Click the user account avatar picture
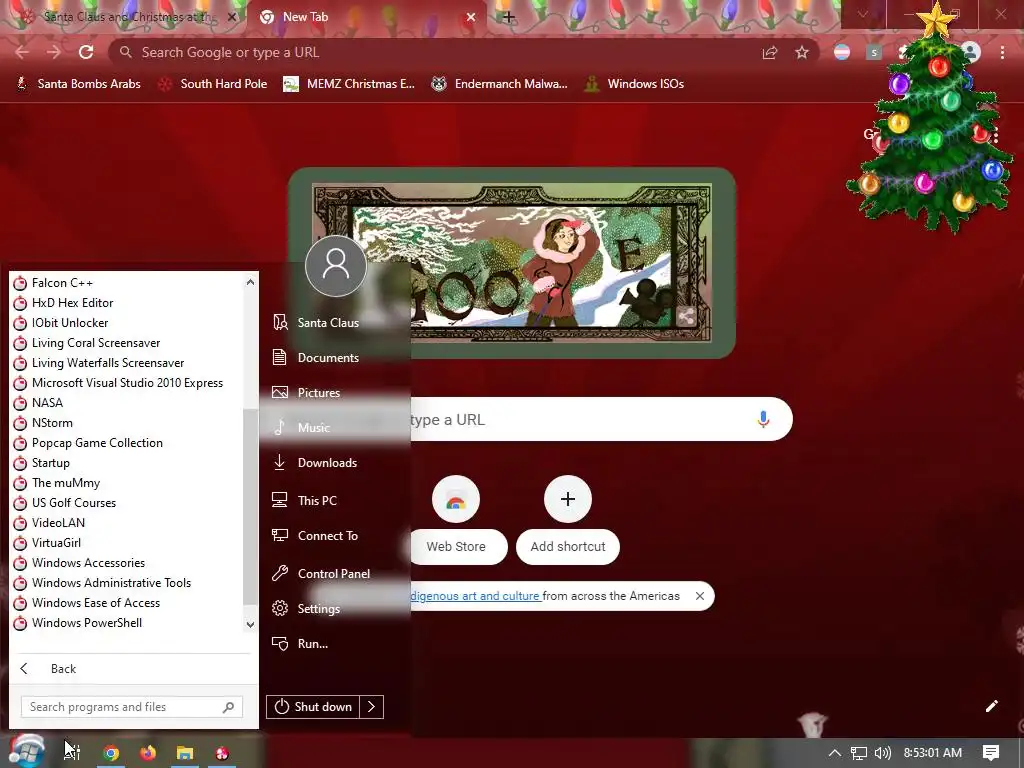Image resolution: width=1024 pixels, height=768 pixels. pyautogui.click(x=336, y=266)
